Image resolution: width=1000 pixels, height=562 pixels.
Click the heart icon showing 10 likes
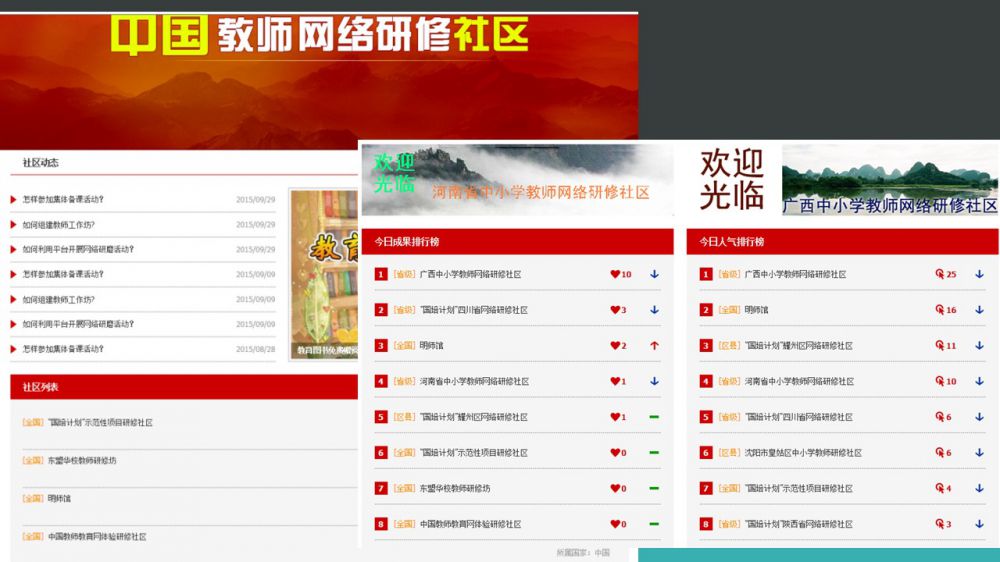pos(615,274)
